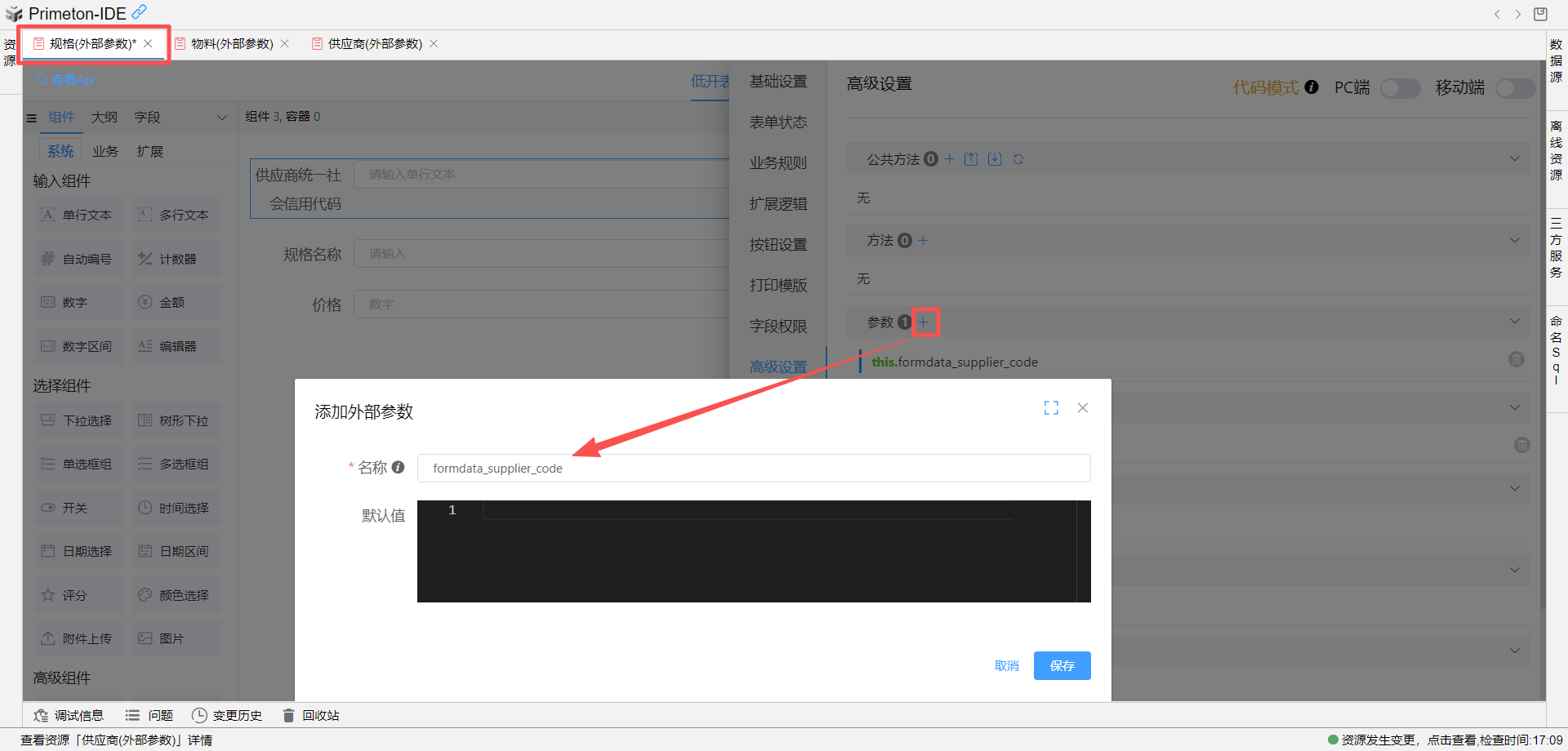Open 回收站 in the bottom bar

coord(311,716)
